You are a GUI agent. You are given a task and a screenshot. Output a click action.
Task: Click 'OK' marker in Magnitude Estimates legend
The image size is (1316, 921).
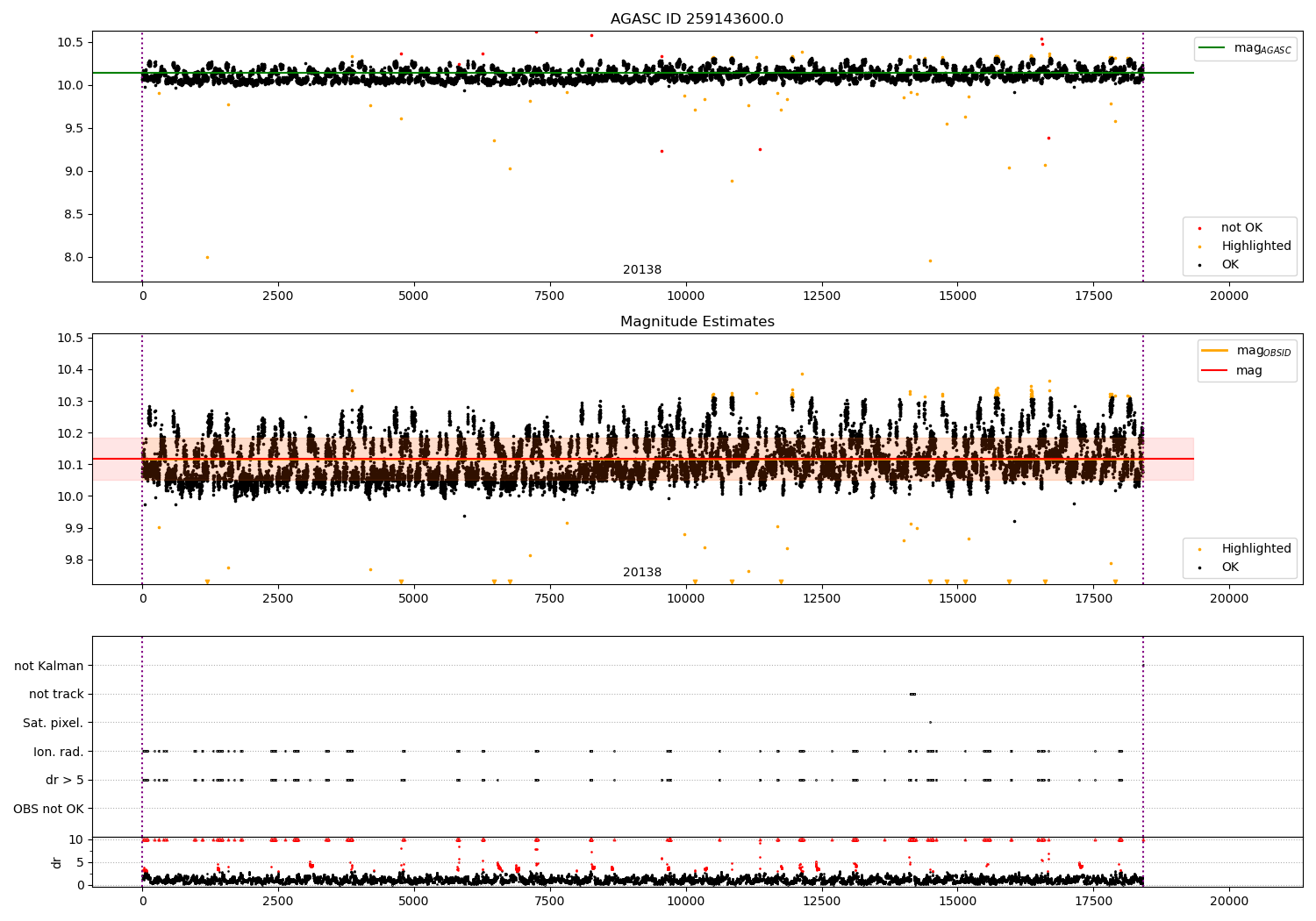(x=1199, y=568)
